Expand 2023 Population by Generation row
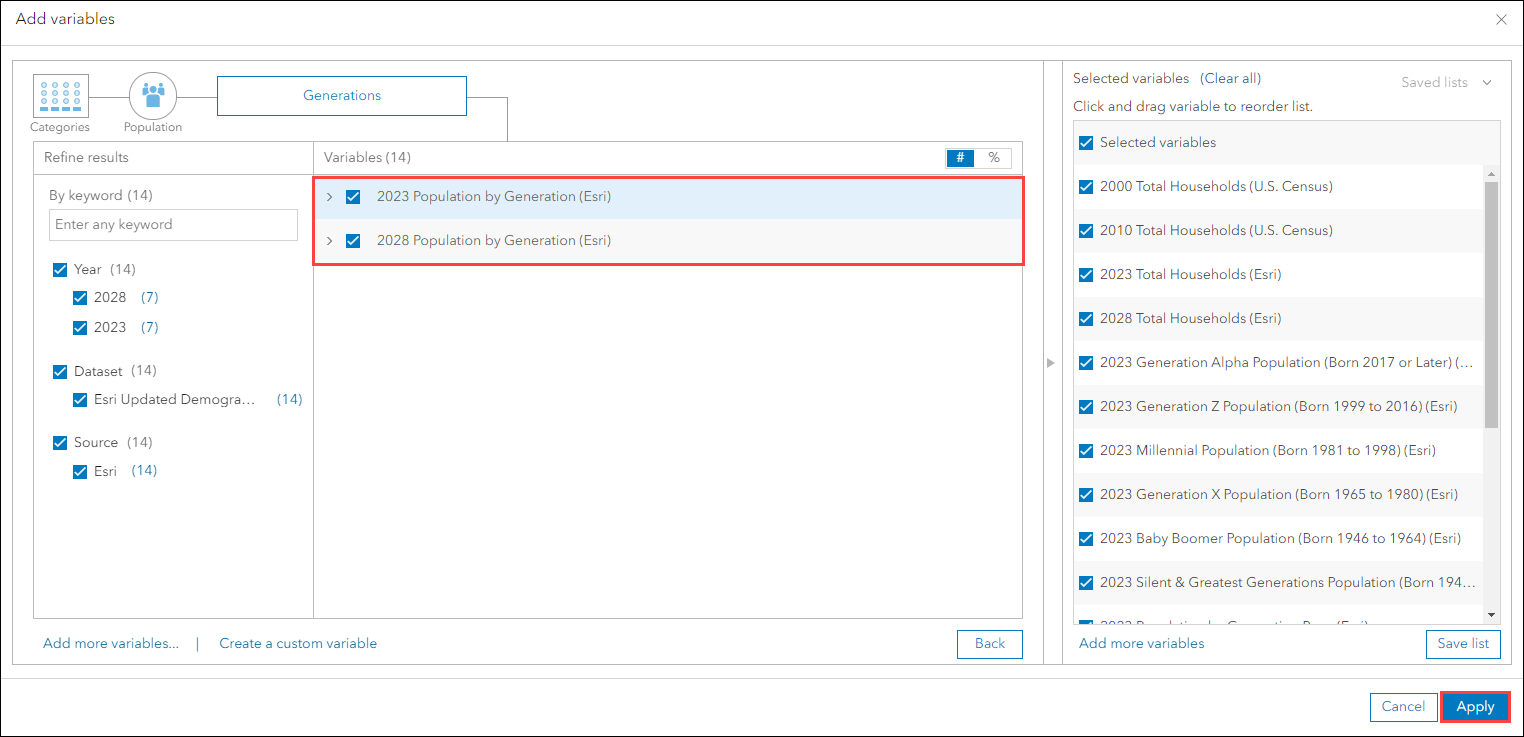1524x737 pixels. (x=329, y=197)
